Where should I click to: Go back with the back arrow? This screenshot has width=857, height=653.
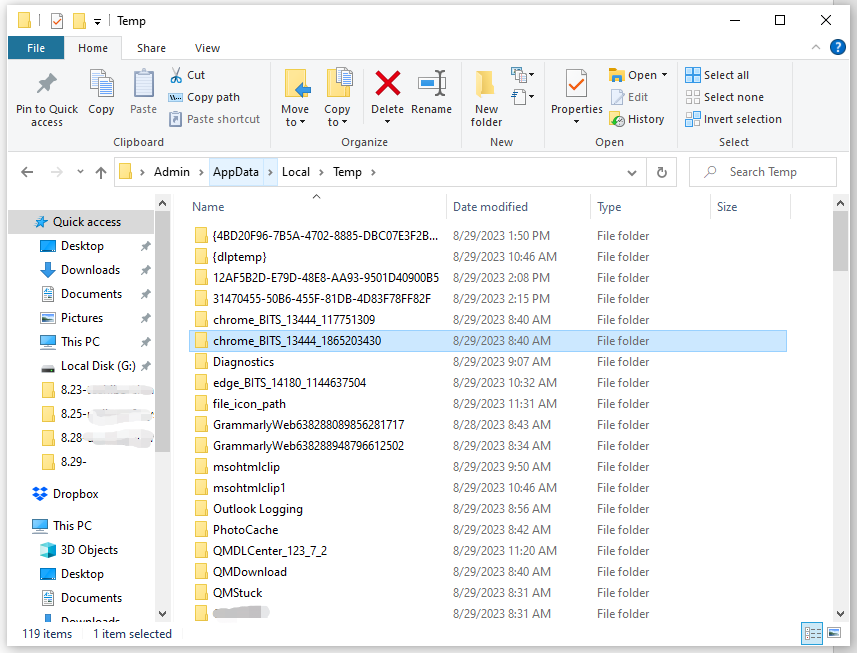[x=27, y=173]
